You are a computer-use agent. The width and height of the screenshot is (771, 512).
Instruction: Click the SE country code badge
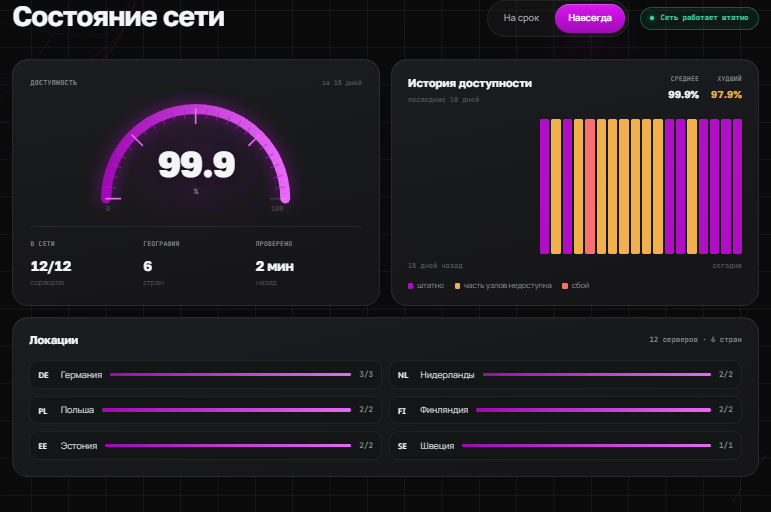(x=402, y=446)
